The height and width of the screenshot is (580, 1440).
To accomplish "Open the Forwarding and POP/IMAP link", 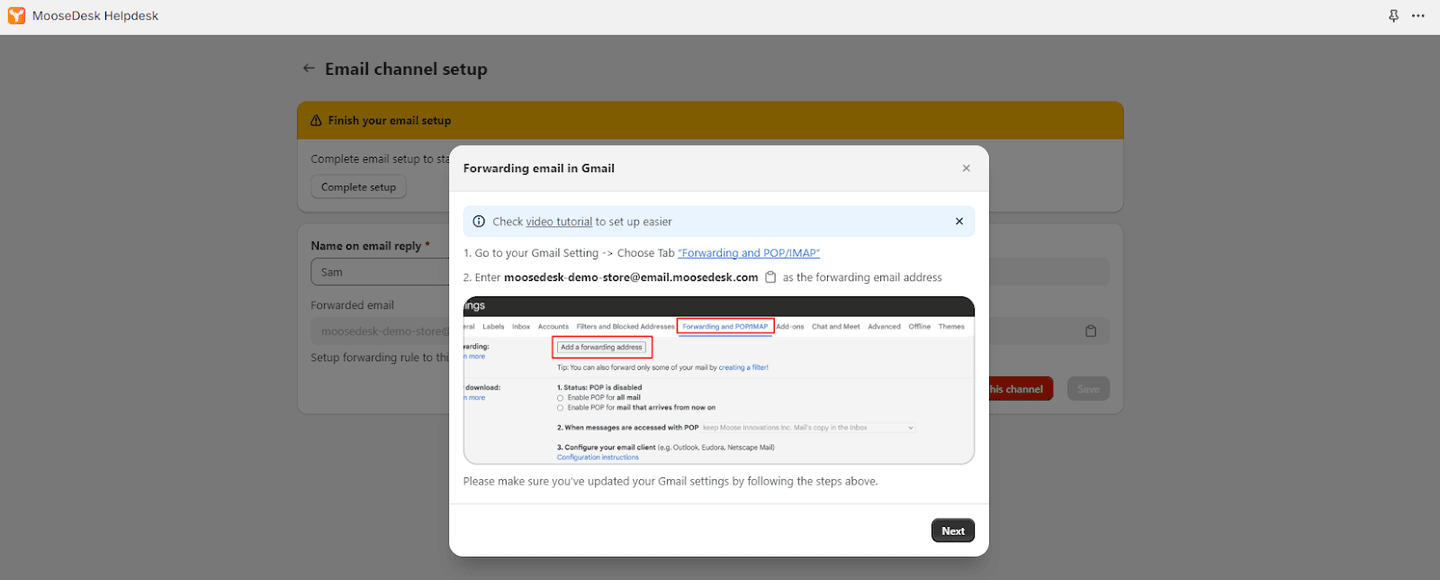I will click(x=749, y=253).
